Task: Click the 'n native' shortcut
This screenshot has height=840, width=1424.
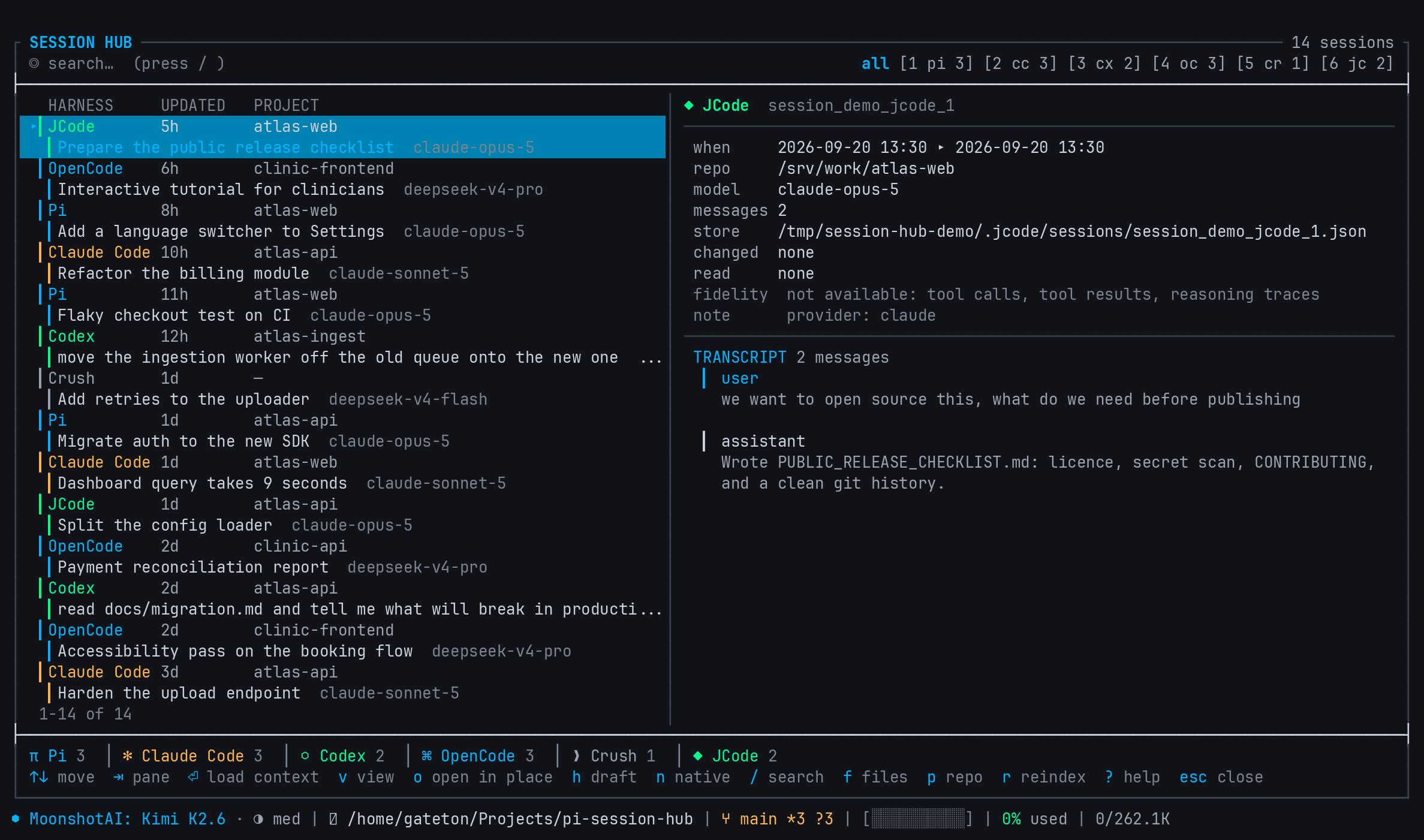Action: 693,777
